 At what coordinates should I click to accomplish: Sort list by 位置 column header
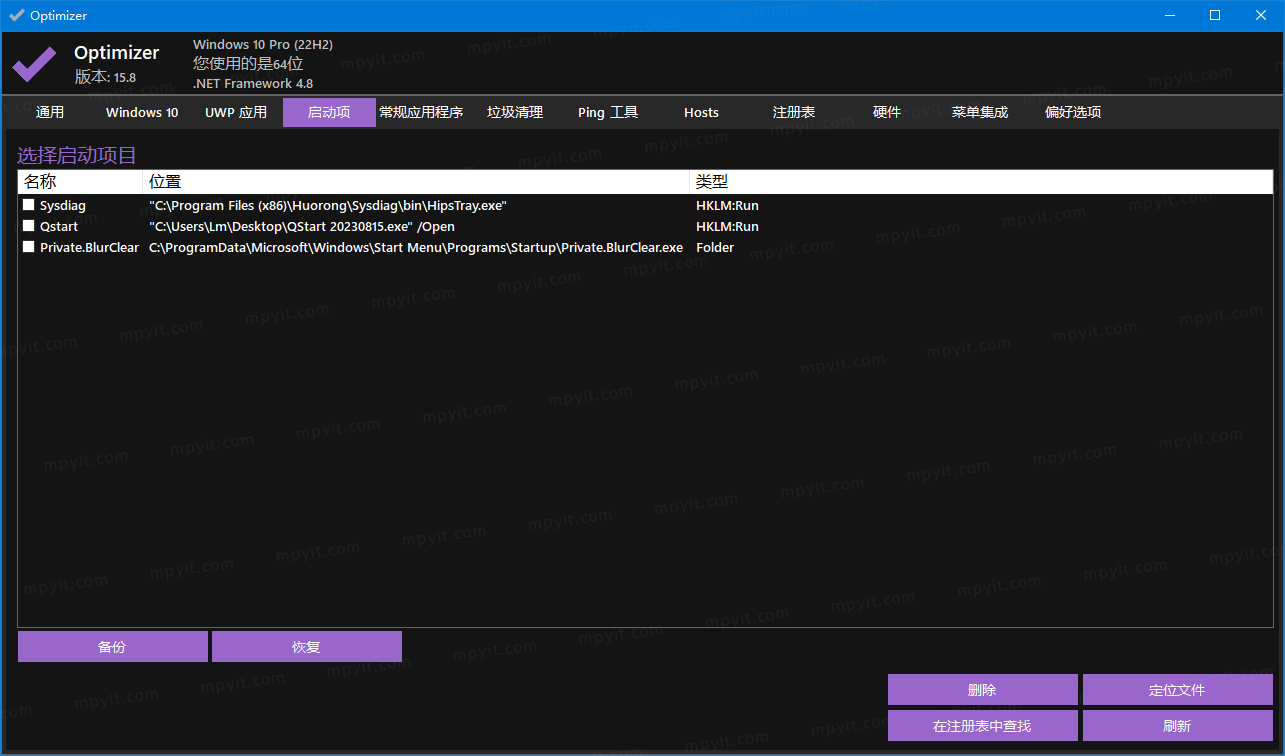(416, 181)
